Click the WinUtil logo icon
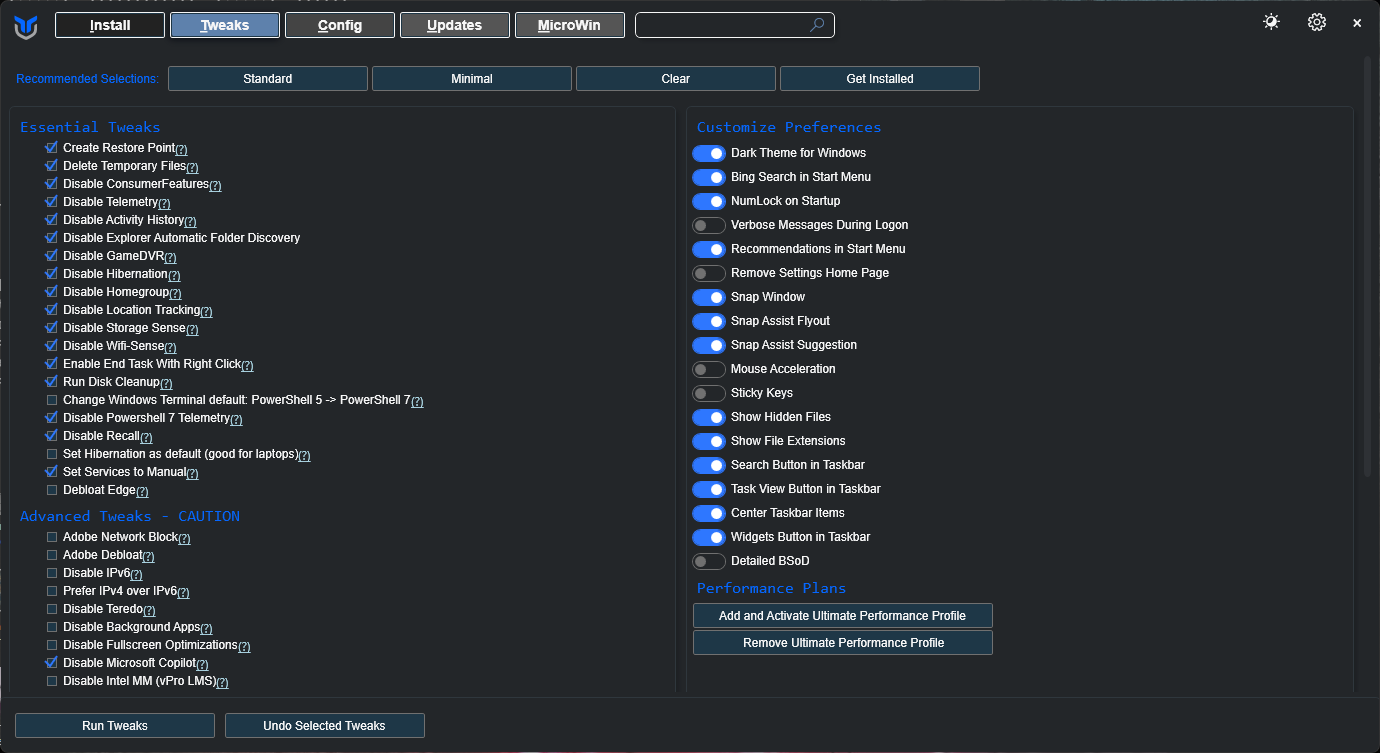The image size is (1380, 753). coord(26,27)
